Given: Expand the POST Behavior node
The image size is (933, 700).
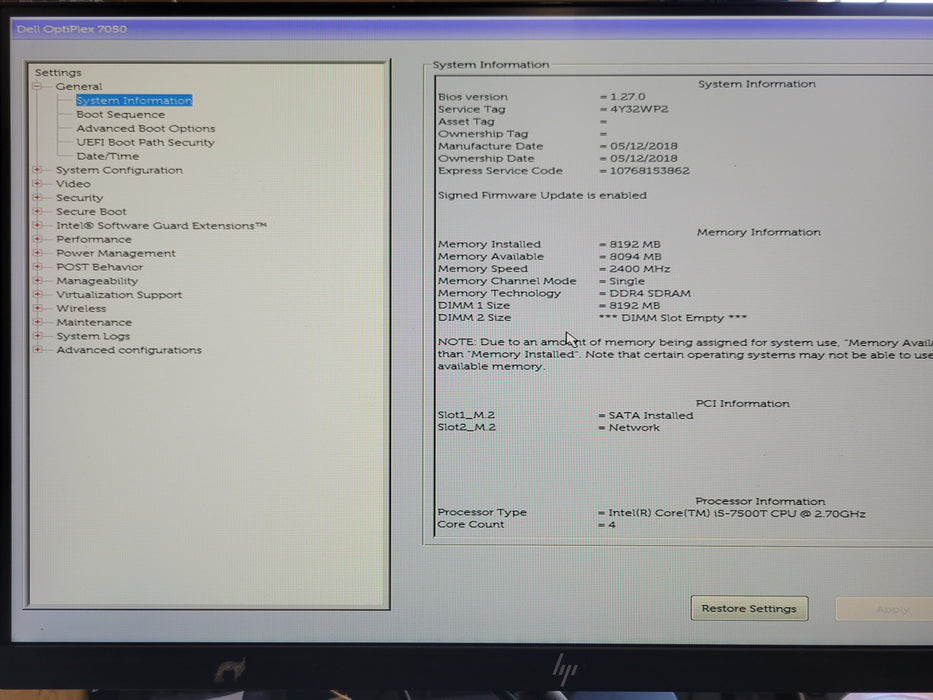Looking at the screenshot, I should tap(37, 267).
